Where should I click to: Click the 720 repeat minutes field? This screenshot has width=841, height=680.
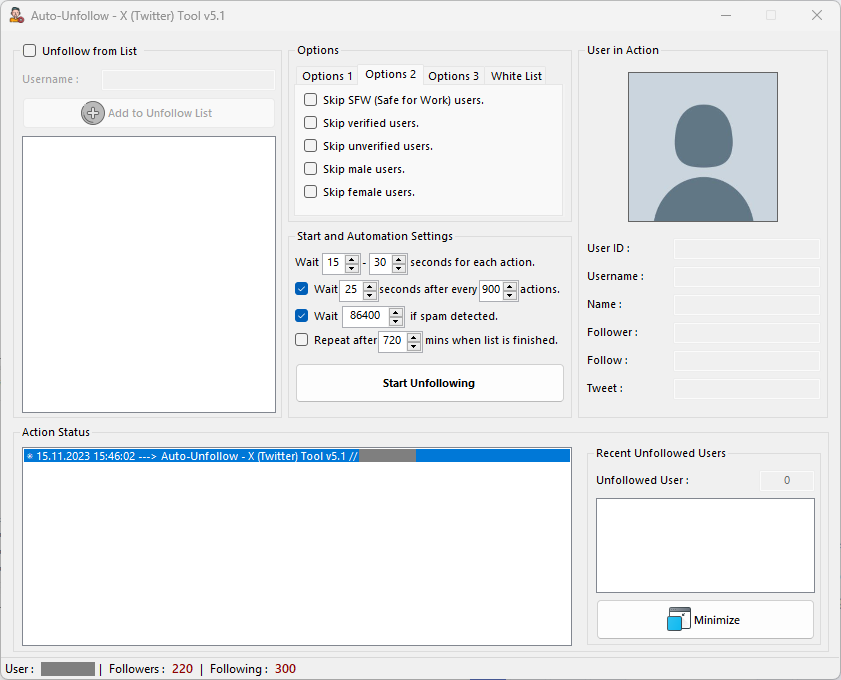[393, 341]
